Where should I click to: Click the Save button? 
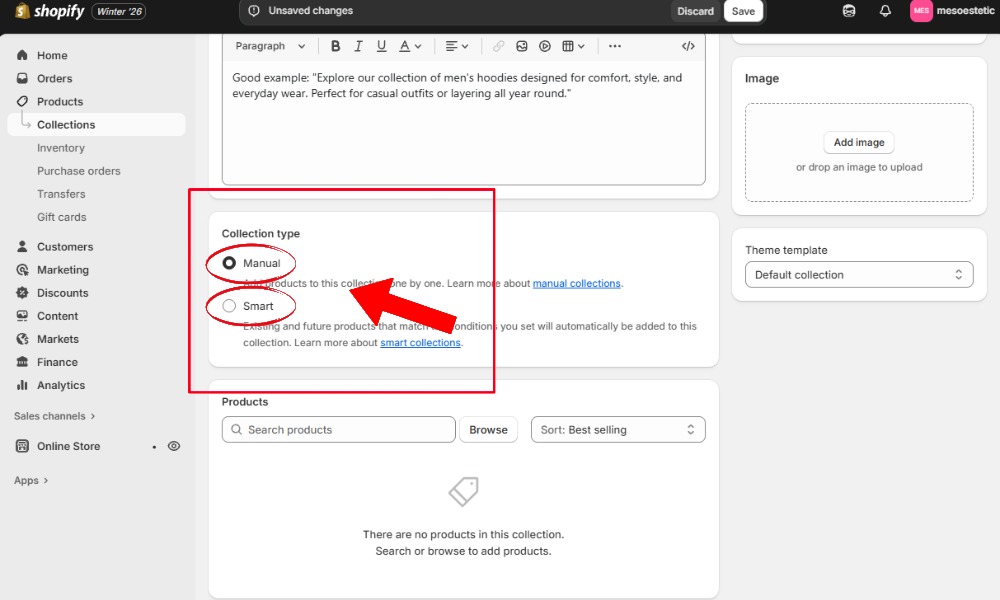coord(743,11)
